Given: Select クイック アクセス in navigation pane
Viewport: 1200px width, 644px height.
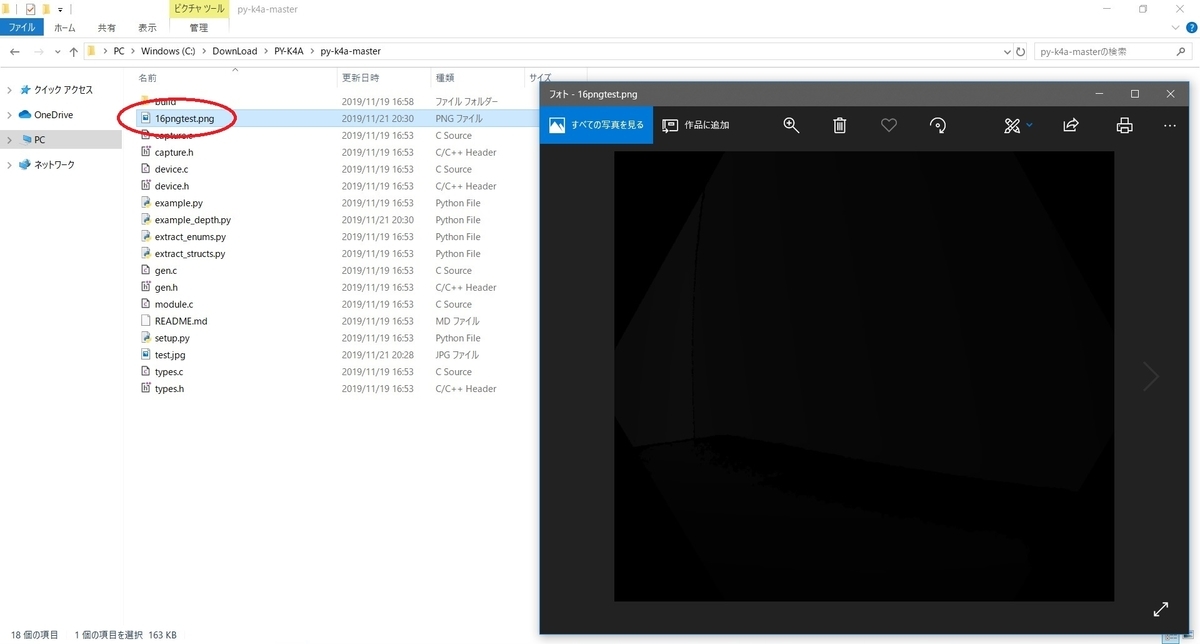Looking at the screenshot, I should tap(63, 90).
